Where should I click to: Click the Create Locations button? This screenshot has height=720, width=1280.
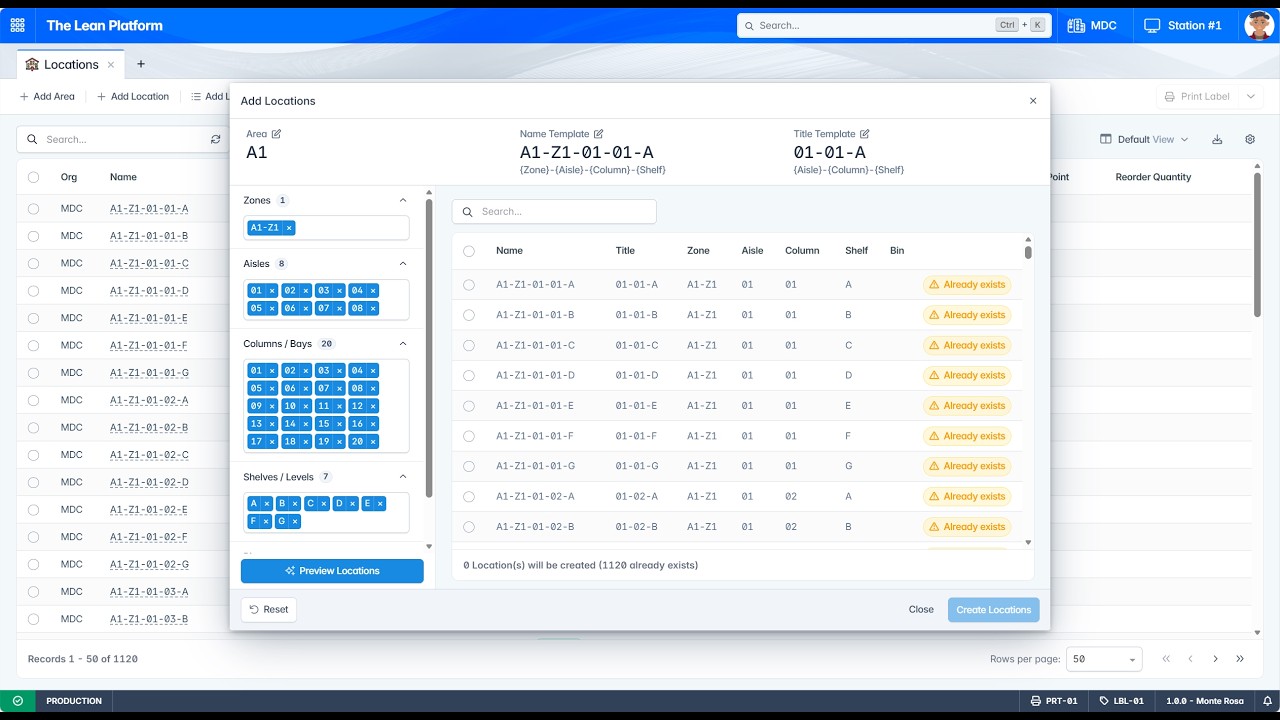(993, 610)
